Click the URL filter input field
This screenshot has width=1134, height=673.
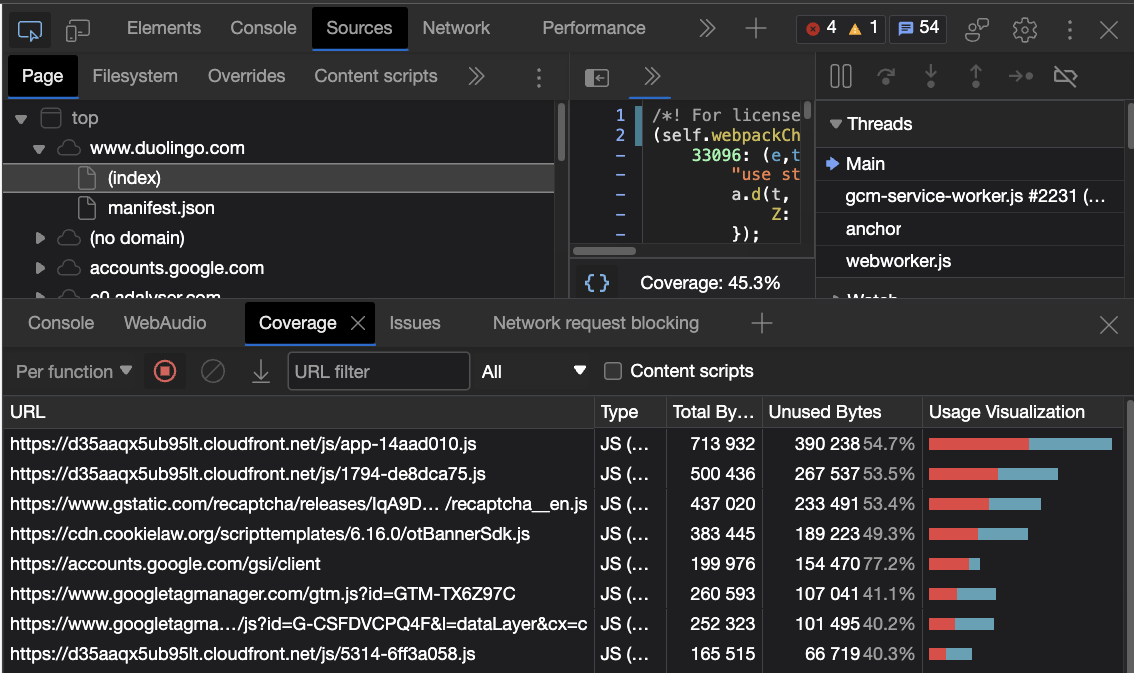point(378,372)
